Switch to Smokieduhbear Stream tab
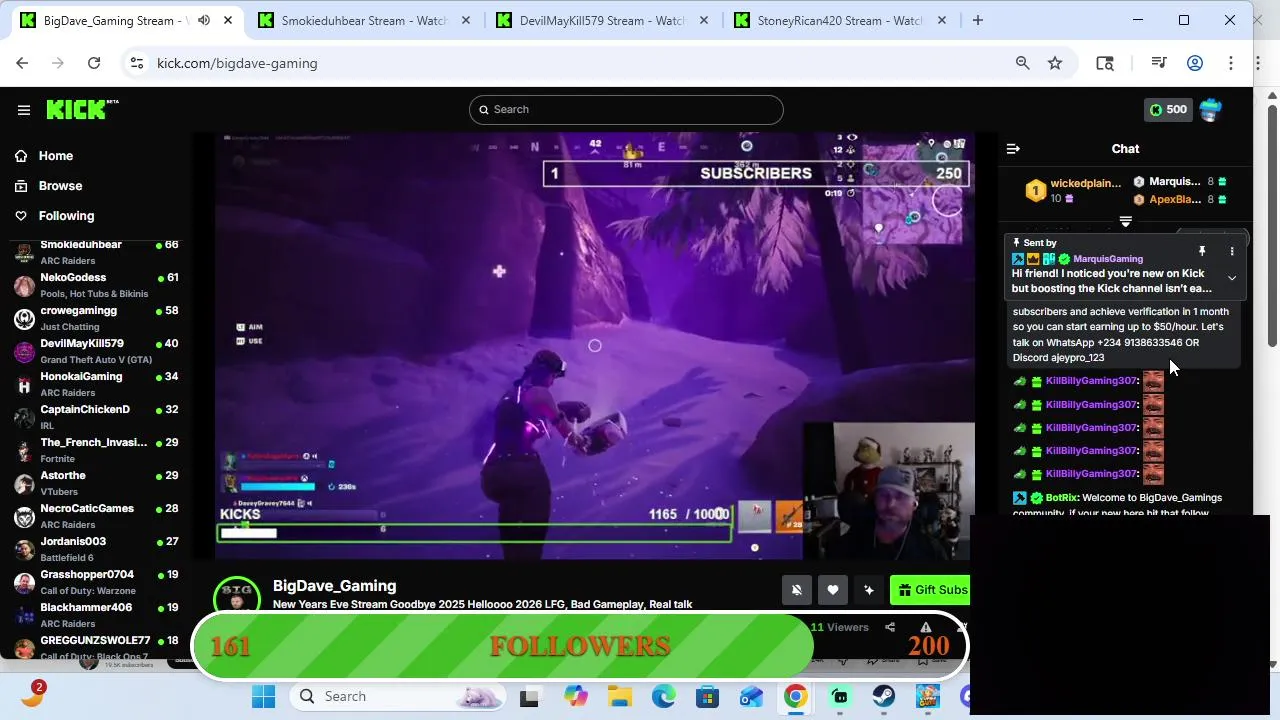 (366, 20)
